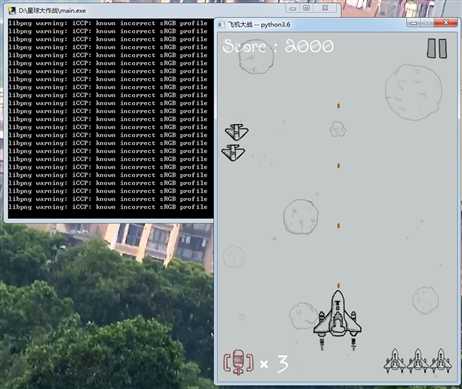Click the console window's title bar icon
The width and height of the screenshot is (462, 389).
click(x=12, y=10)
